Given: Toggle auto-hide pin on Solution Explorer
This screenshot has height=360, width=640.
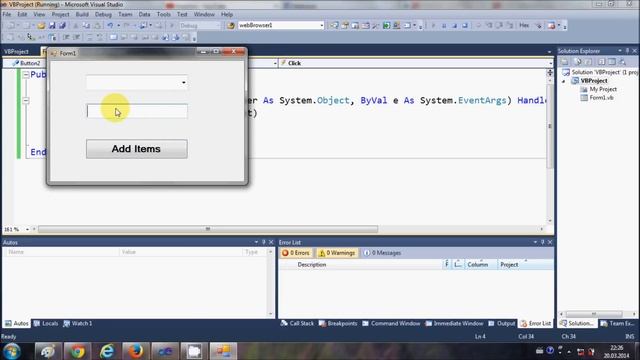Looking at the screenshot, I should click(x=627, y=51).
